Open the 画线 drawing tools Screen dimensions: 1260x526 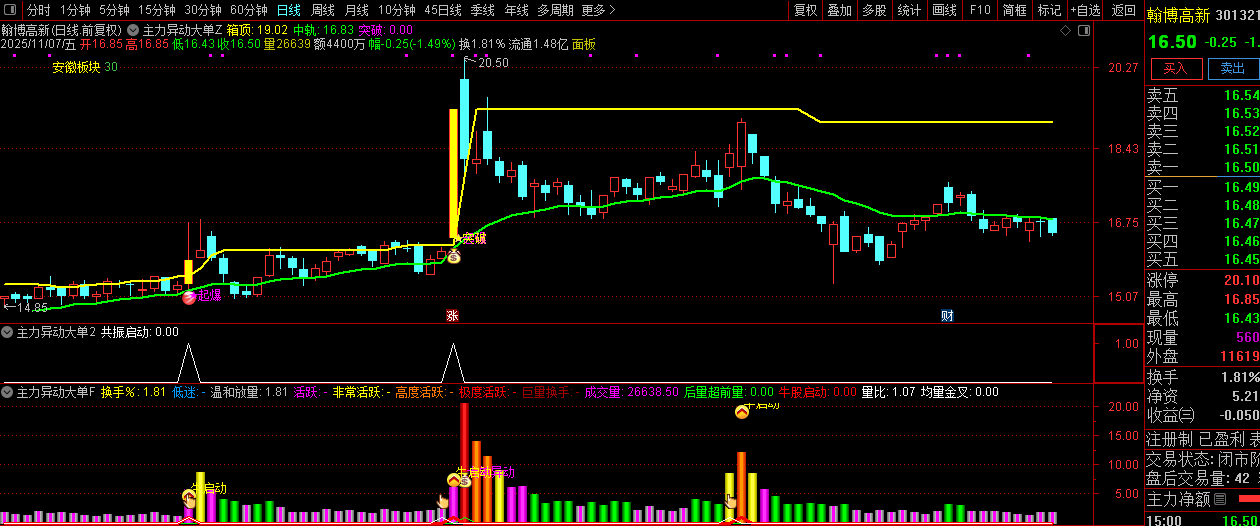(x=944, y=10)
